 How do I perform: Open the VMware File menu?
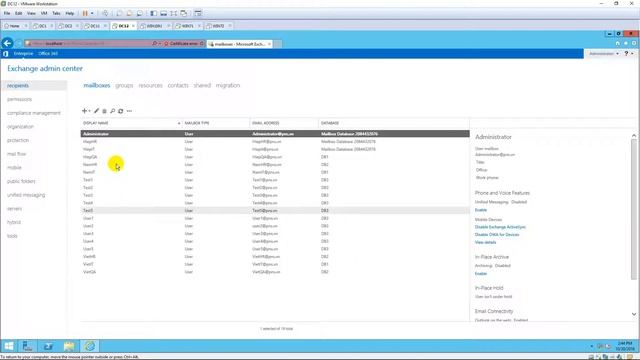(x=7, y=13)
